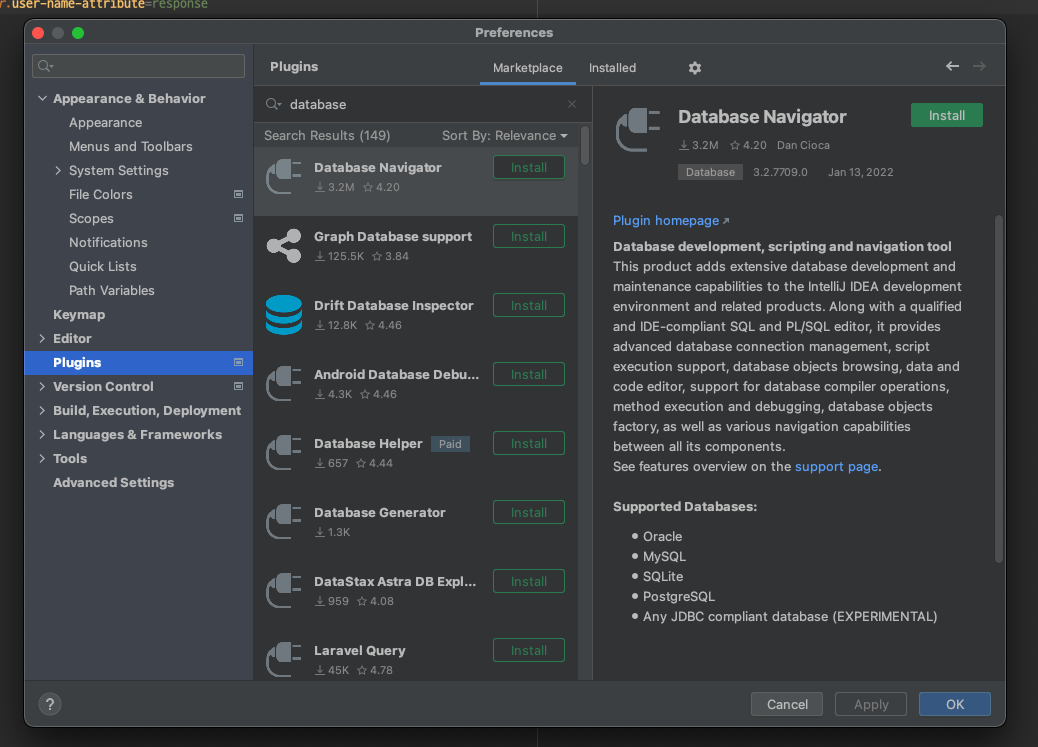Click the plugin description scrollbar
1038x747 pixels.
click(998, 389)
